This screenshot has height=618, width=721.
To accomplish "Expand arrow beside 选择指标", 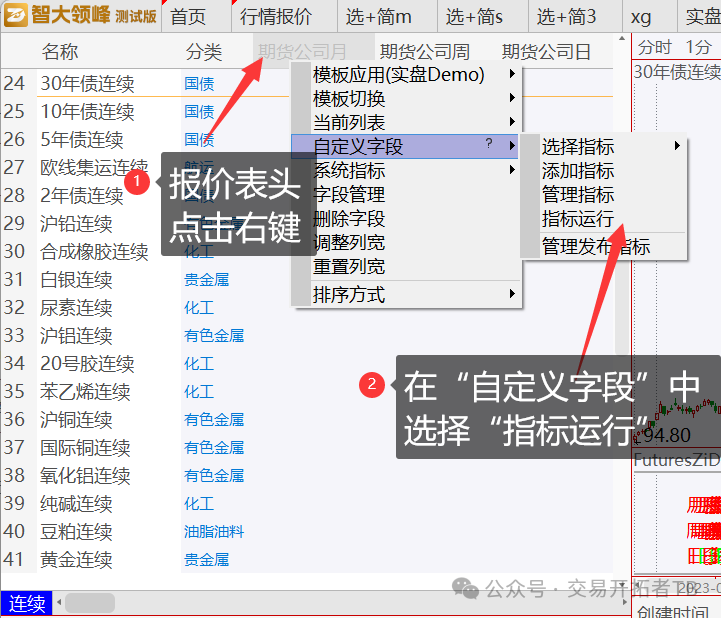I will click(x=677, y=146).
